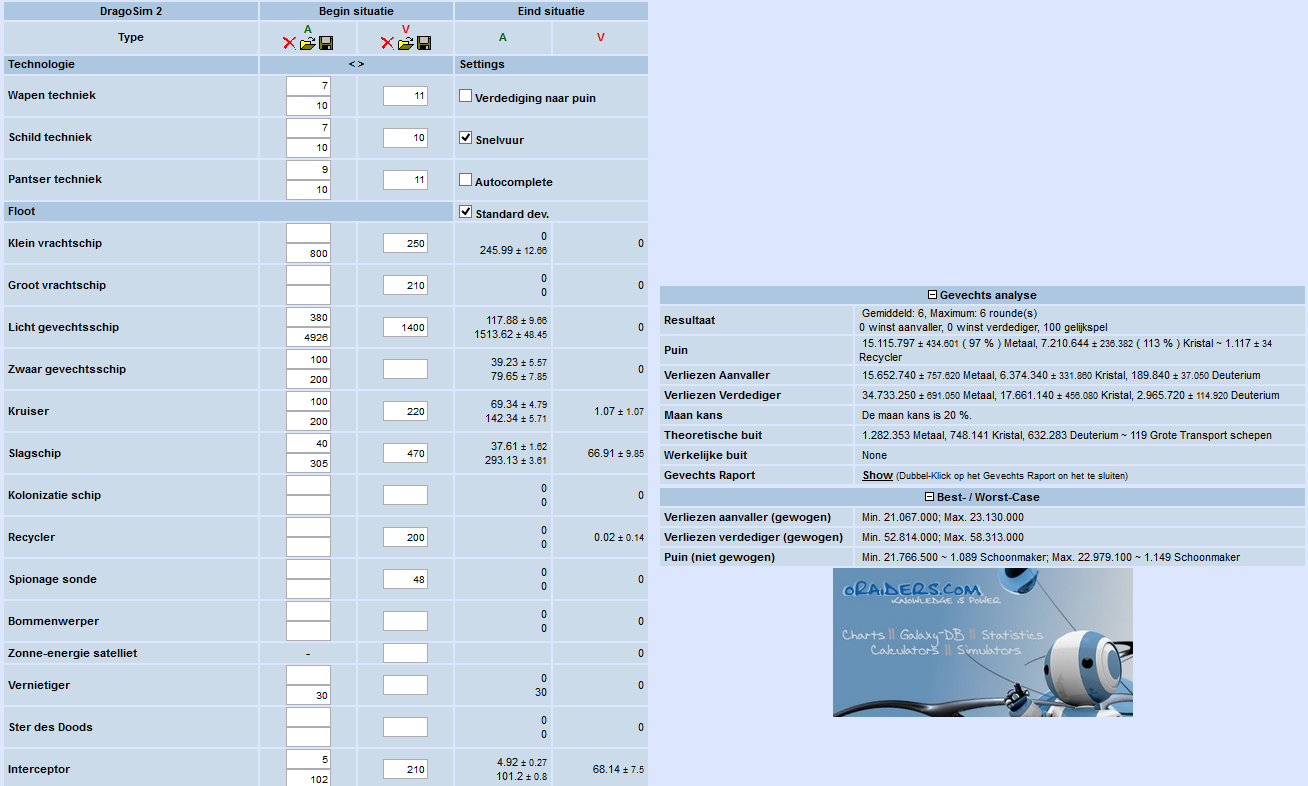
Task: Edit defender Schild techniek field showing 10
Action: click(405, 138)
